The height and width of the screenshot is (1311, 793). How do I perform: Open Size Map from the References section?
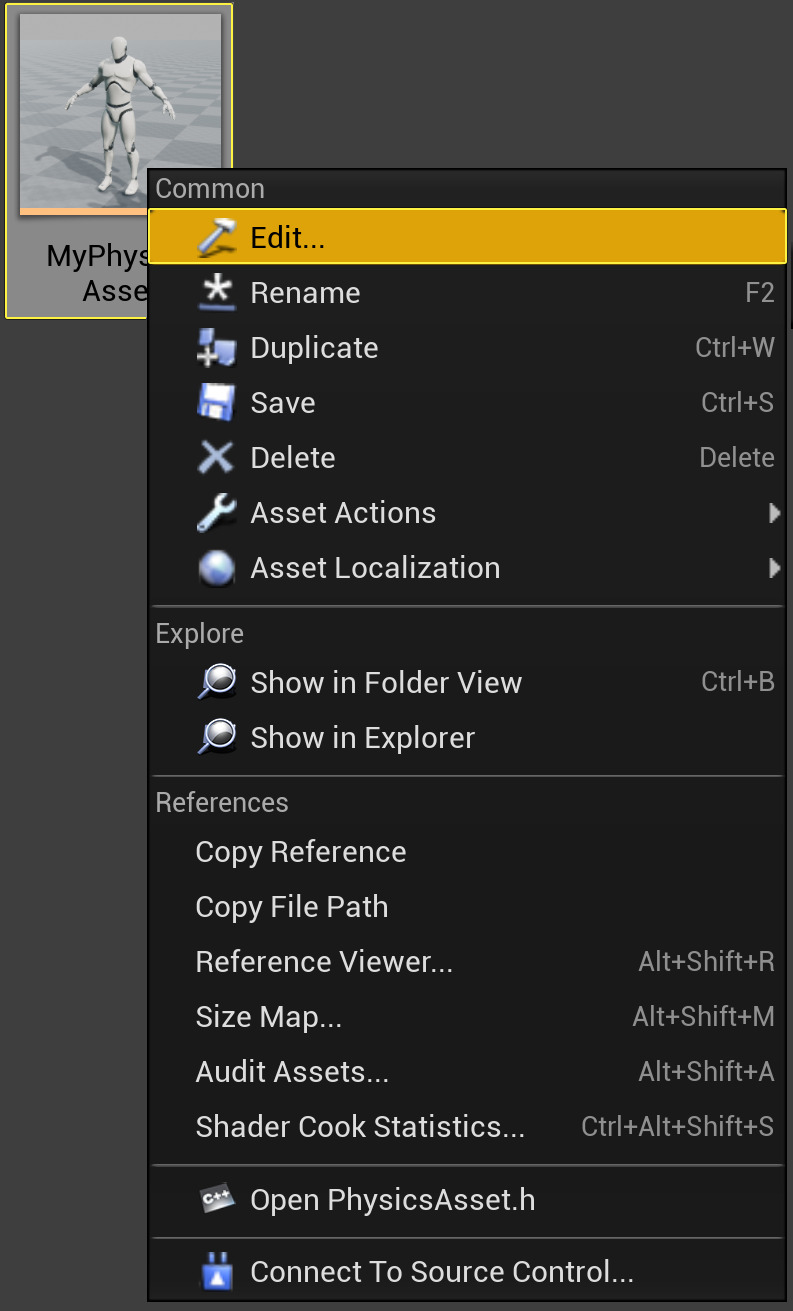pyautogui.click(x=269, y=1017)
